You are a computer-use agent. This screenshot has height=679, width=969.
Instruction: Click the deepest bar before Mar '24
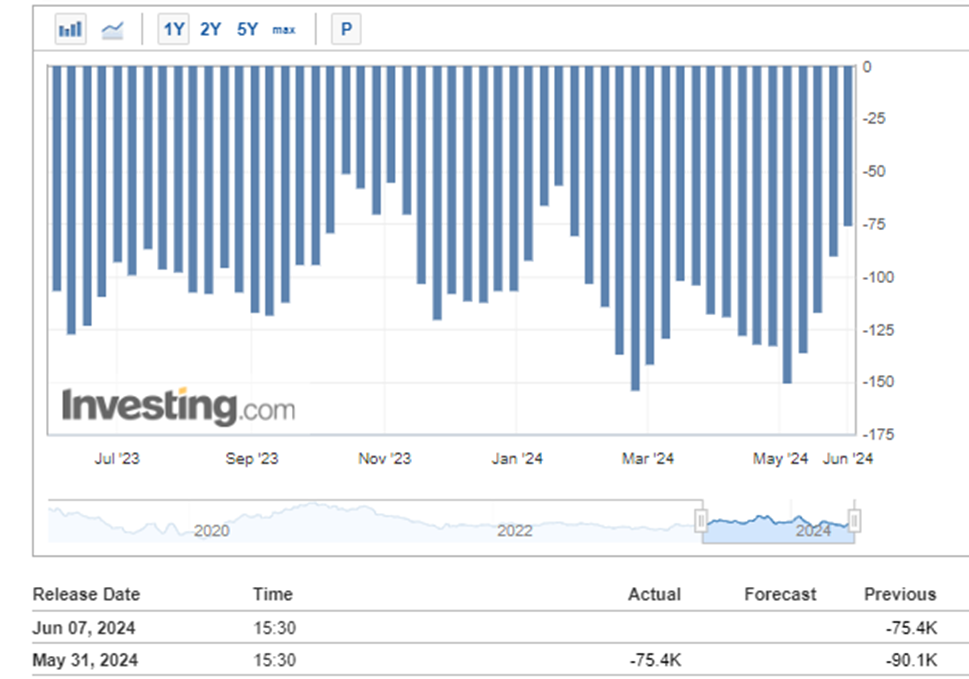[635, 228]
